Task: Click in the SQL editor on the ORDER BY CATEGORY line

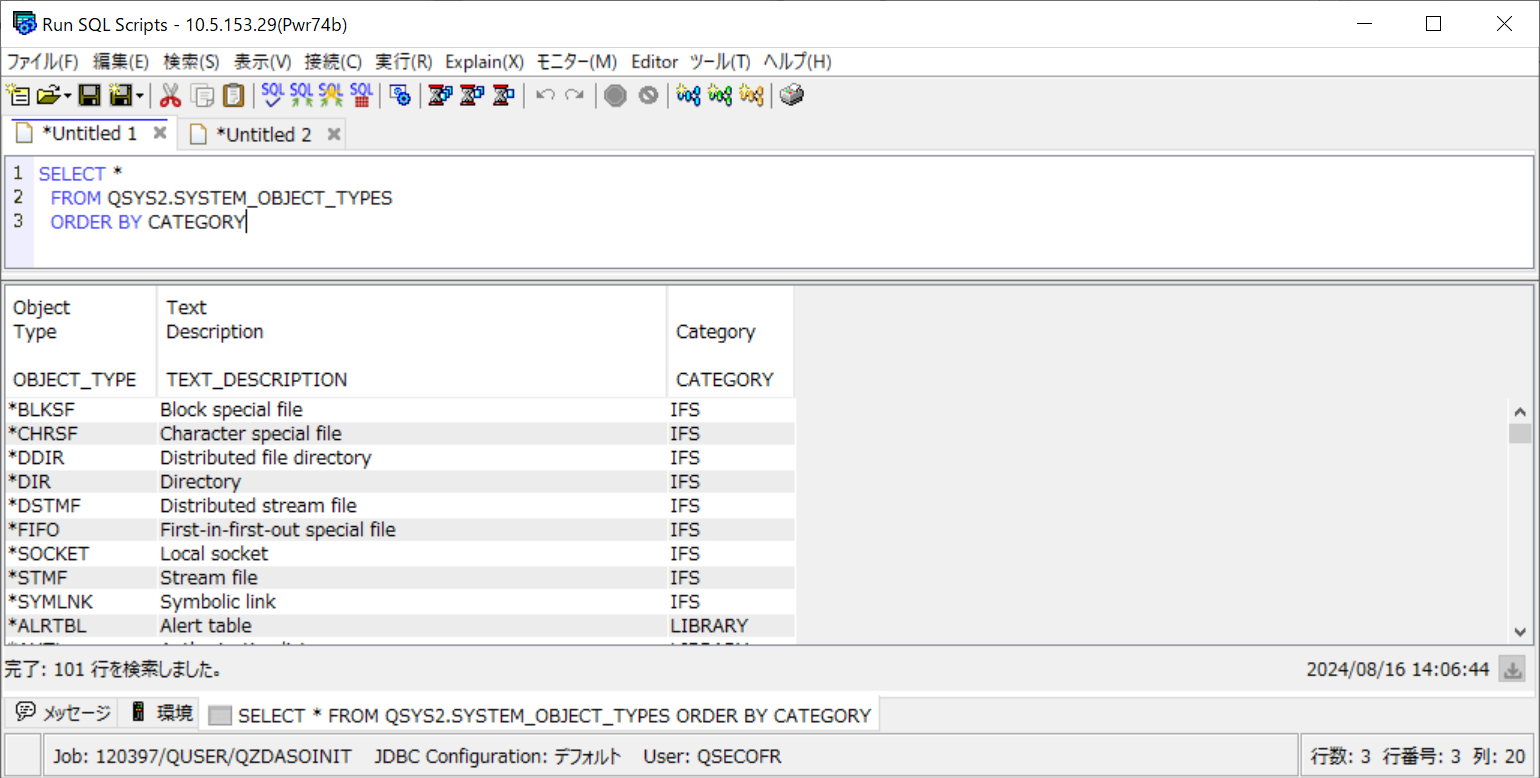Action: point(148,222)
